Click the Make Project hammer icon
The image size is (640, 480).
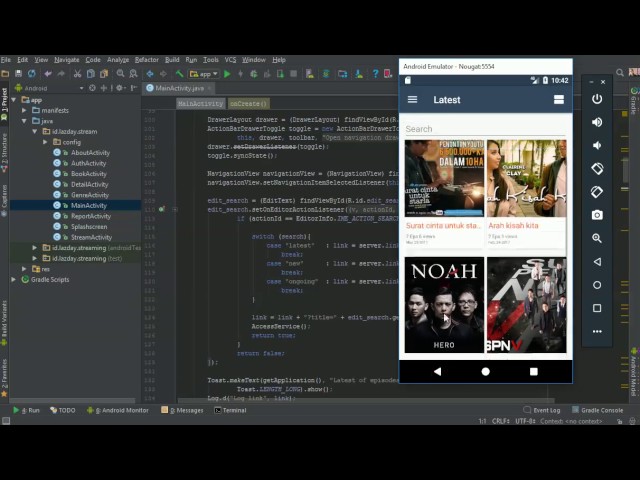coord(179,74)
